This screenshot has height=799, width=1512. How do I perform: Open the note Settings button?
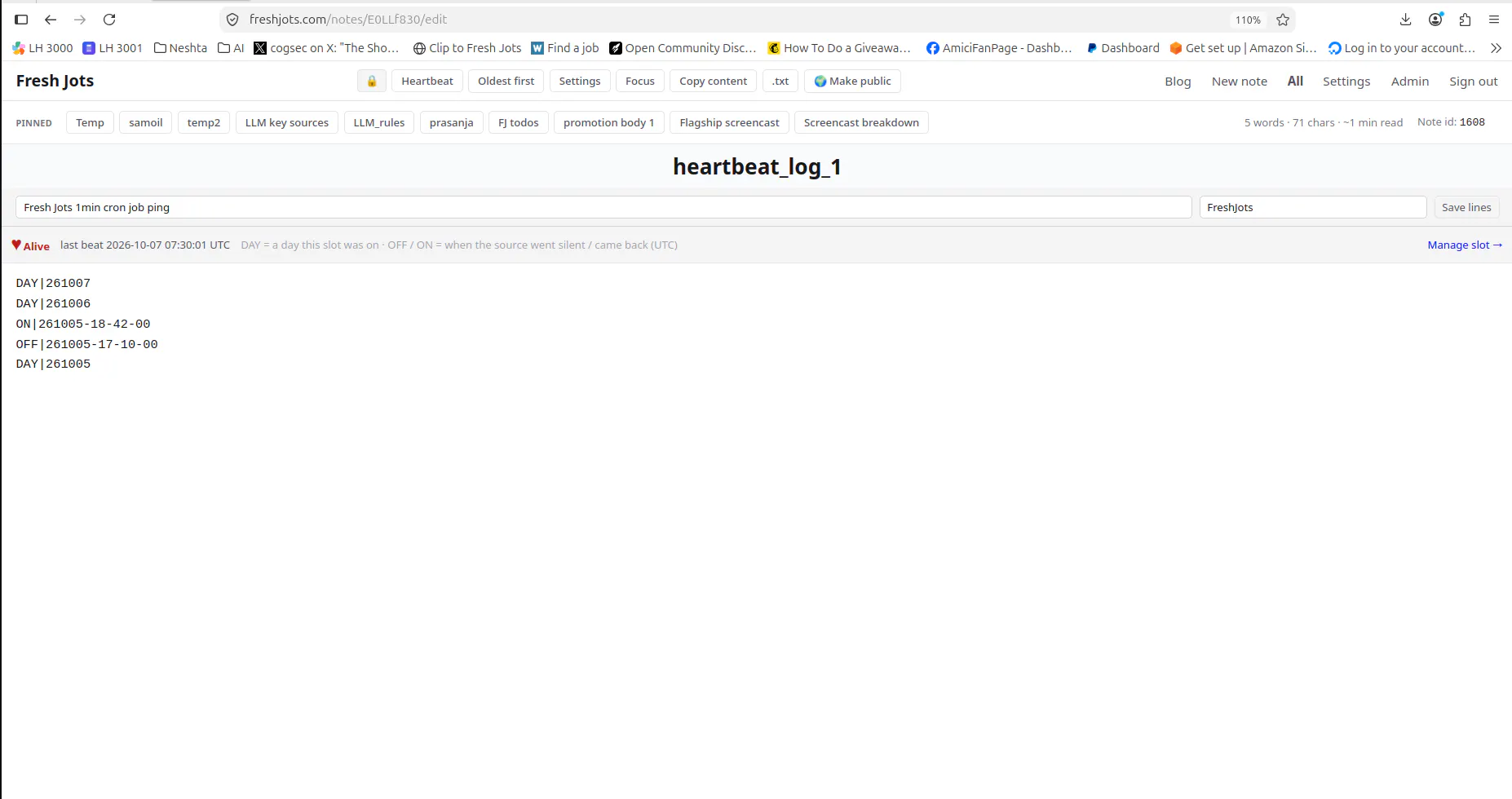click(x=579, y=81)
